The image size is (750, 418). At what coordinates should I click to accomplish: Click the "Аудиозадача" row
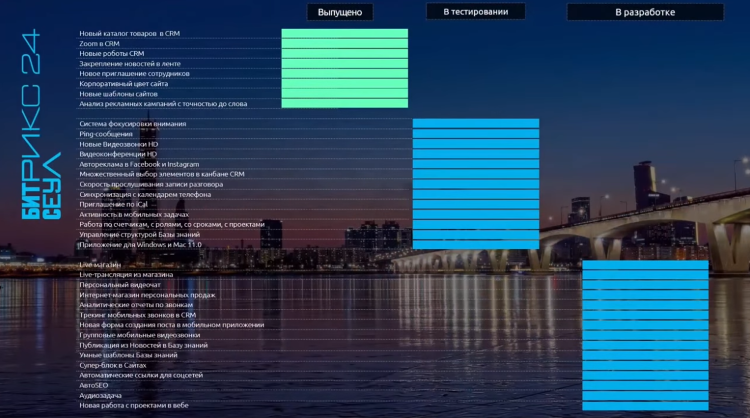coord(100,396)
